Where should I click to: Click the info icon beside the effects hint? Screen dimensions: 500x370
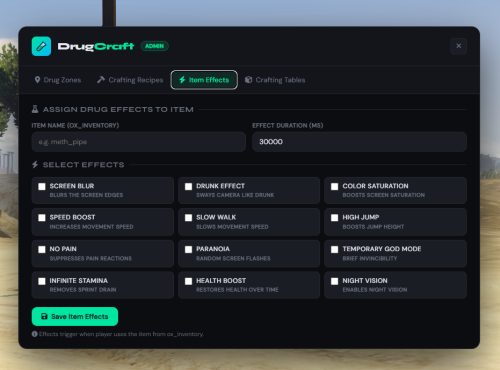34,334
